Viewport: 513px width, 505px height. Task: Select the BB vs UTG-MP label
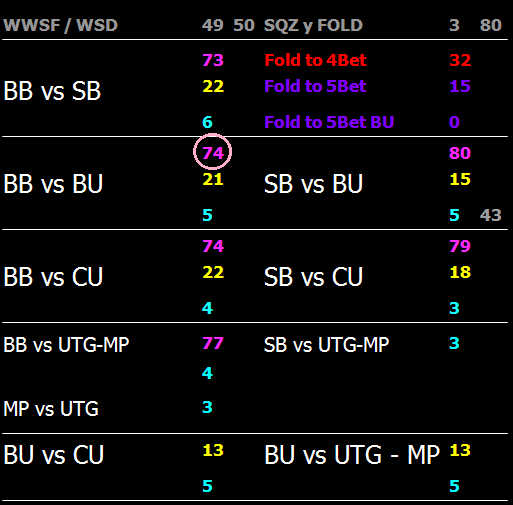pyautogui.click(x=66, y=345)
